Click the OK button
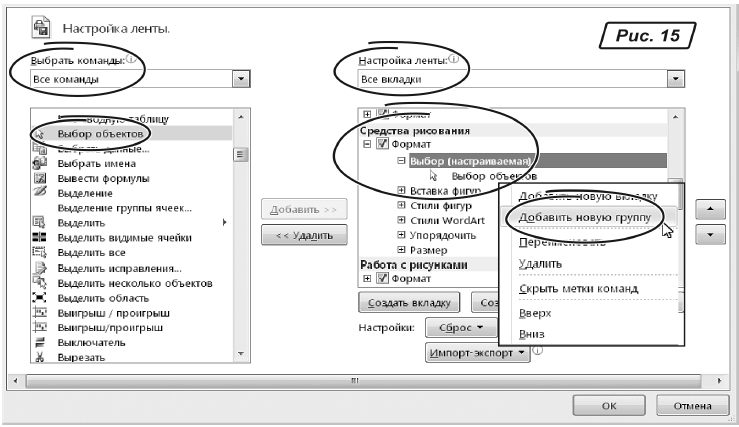 (609, 406)
